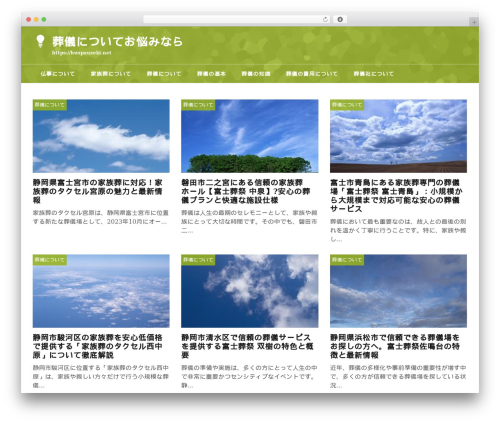The width and height of the screenshot is (500, 423).
Task: Open article titled 静岡県浜松市で信頼できる葬儀場
Action: [x=395, y=346]
